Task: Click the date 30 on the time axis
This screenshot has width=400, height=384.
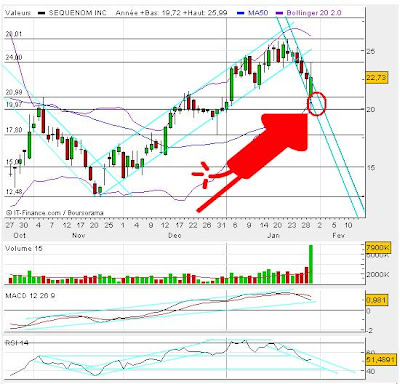Action: [x=23, y=225]
